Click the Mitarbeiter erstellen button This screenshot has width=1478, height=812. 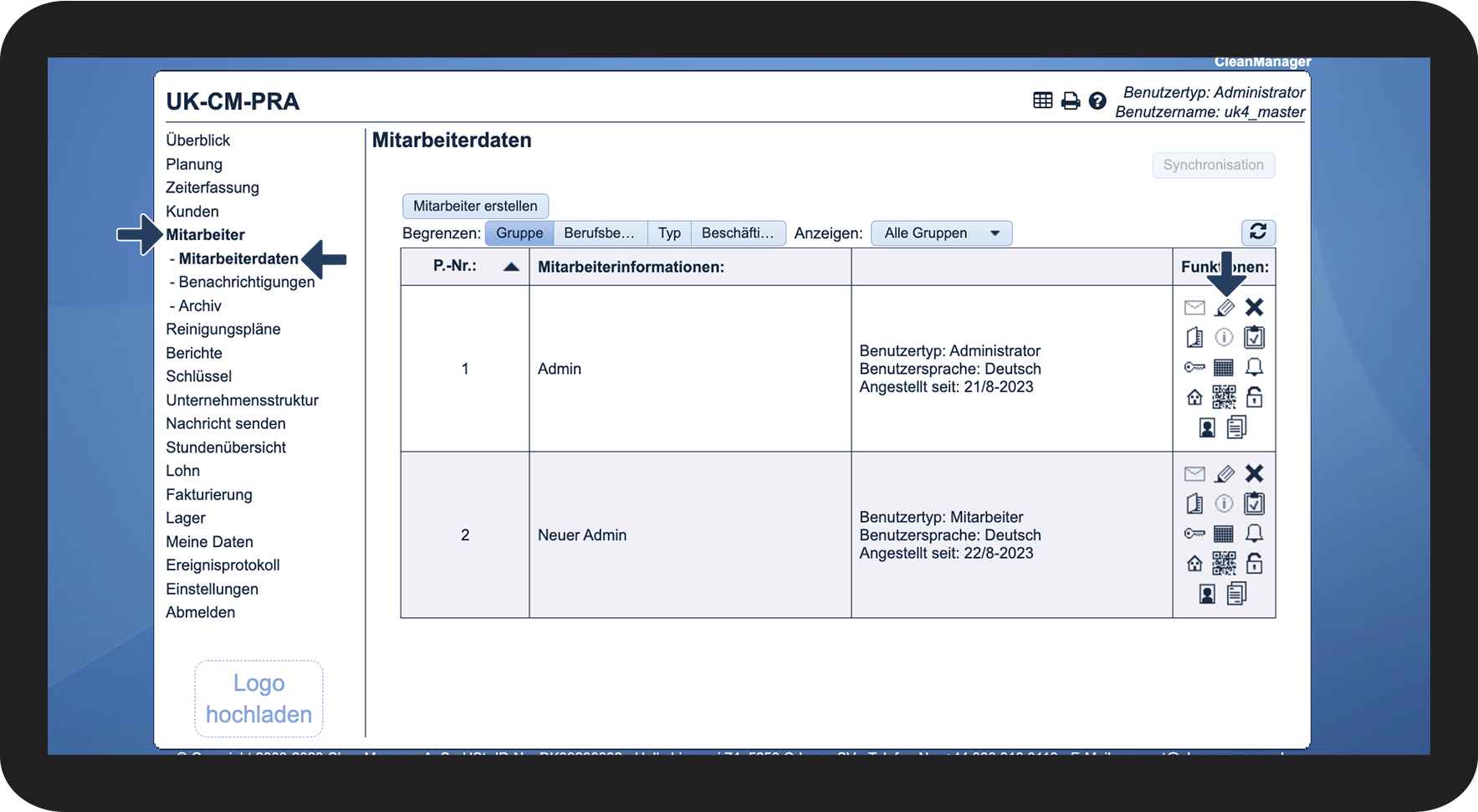click(x=475, y=206)
